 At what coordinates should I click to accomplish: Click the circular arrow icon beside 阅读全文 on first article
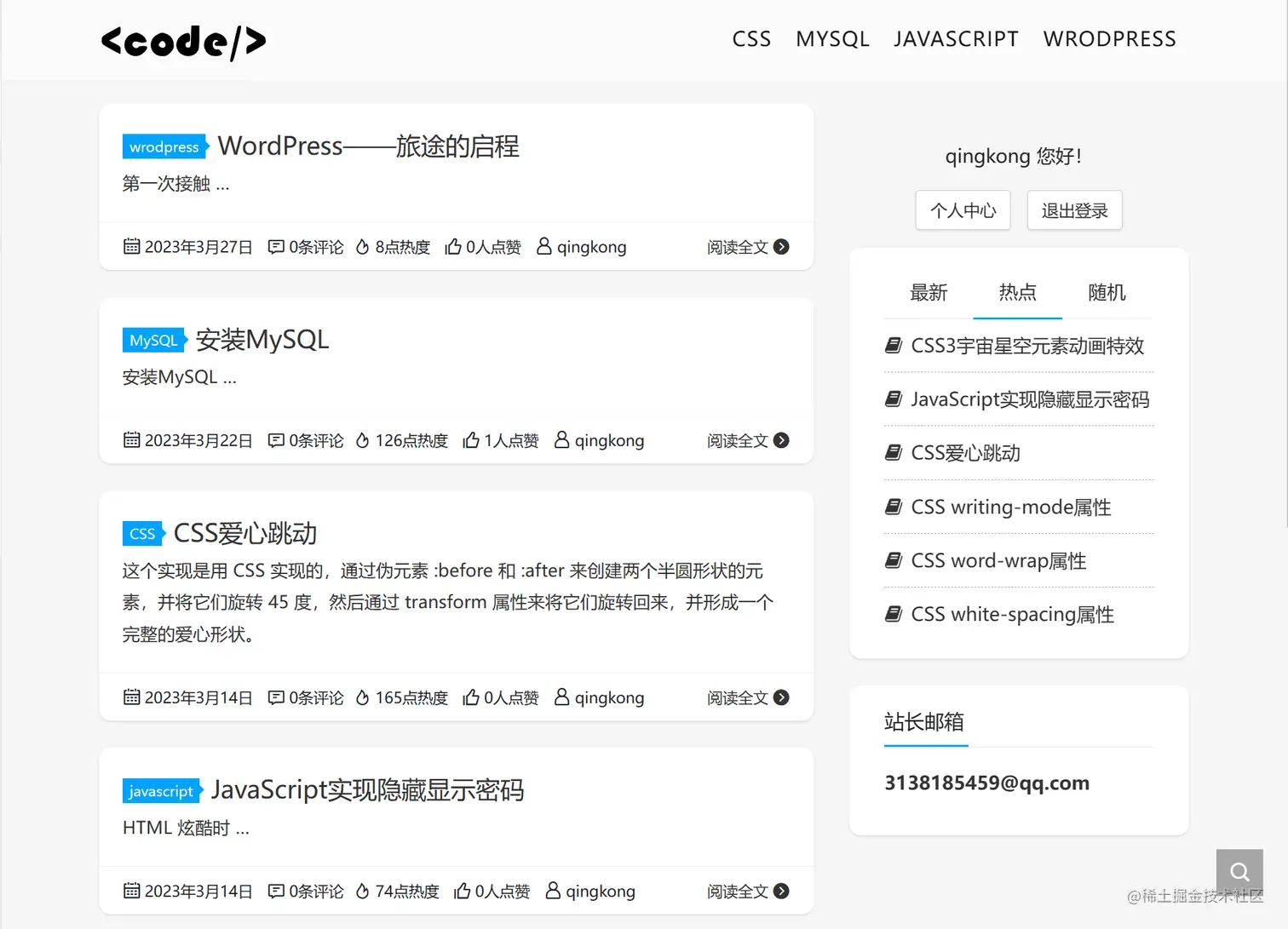point(781,246)
